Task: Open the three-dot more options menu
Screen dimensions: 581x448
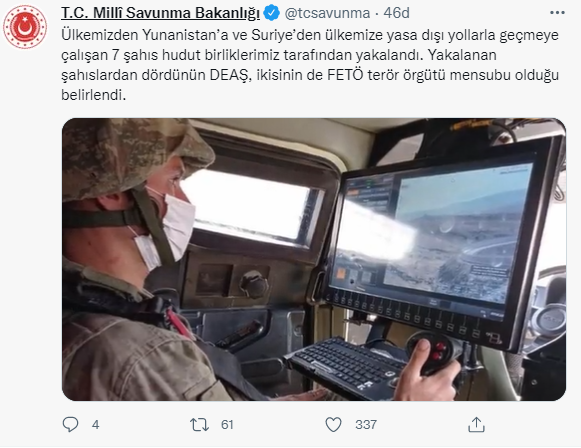Action: click(x=557, y=13)
